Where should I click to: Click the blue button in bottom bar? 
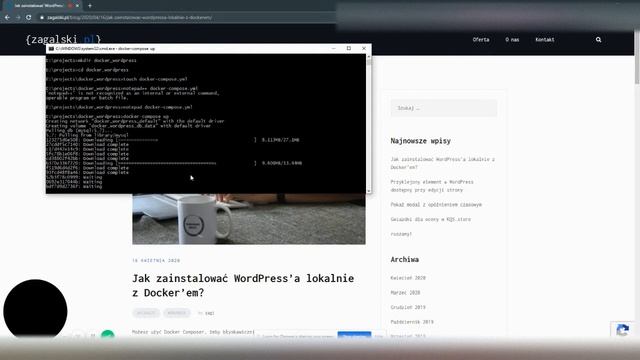click(354, 335)
